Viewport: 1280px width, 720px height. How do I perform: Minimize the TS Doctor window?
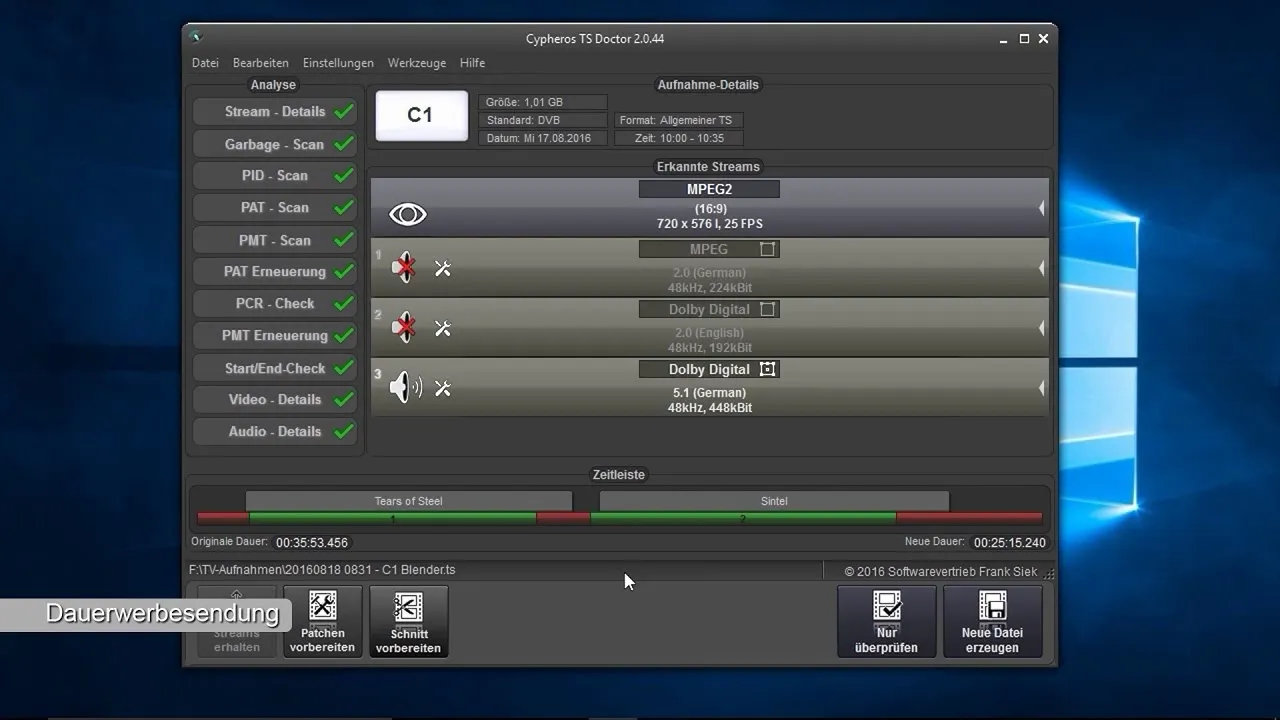point(1004,39)
